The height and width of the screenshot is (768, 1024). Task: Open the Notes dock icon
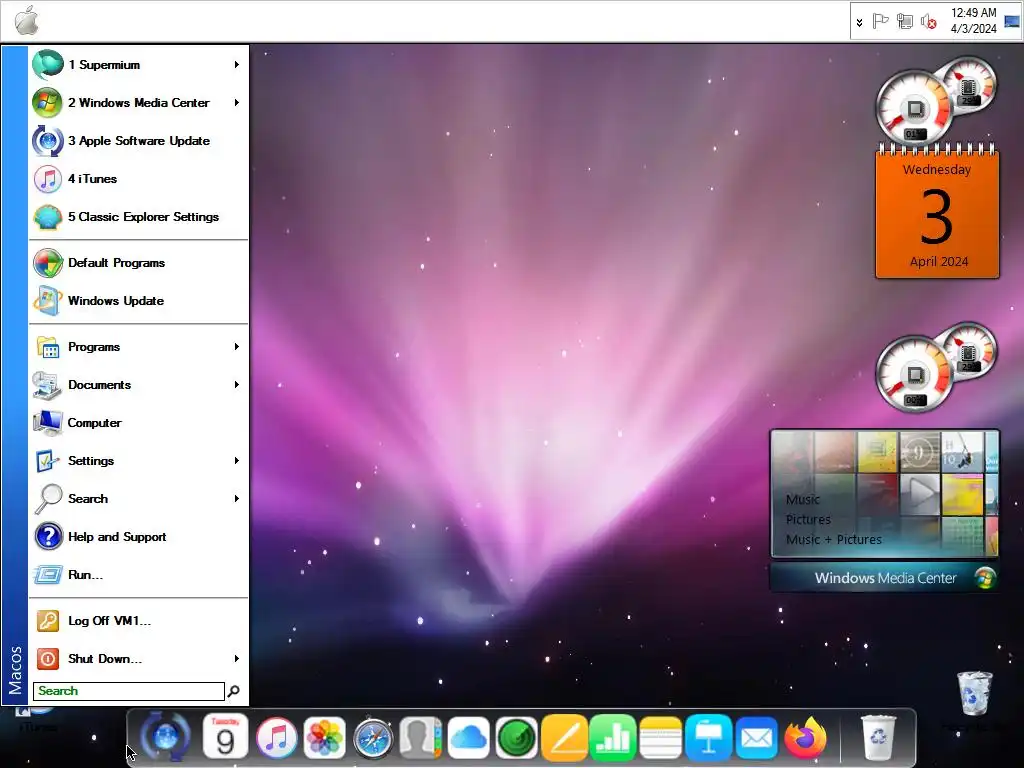tap(660, 738)
